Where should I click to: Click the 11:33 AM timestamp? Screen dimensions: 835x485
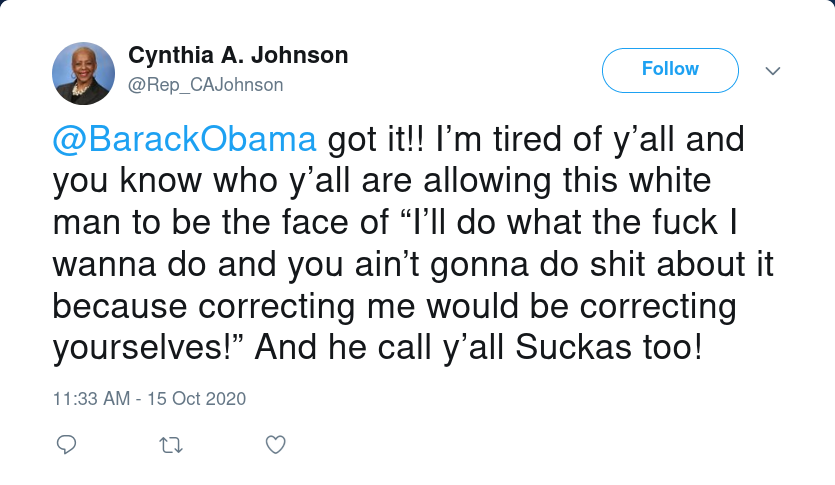91,398
